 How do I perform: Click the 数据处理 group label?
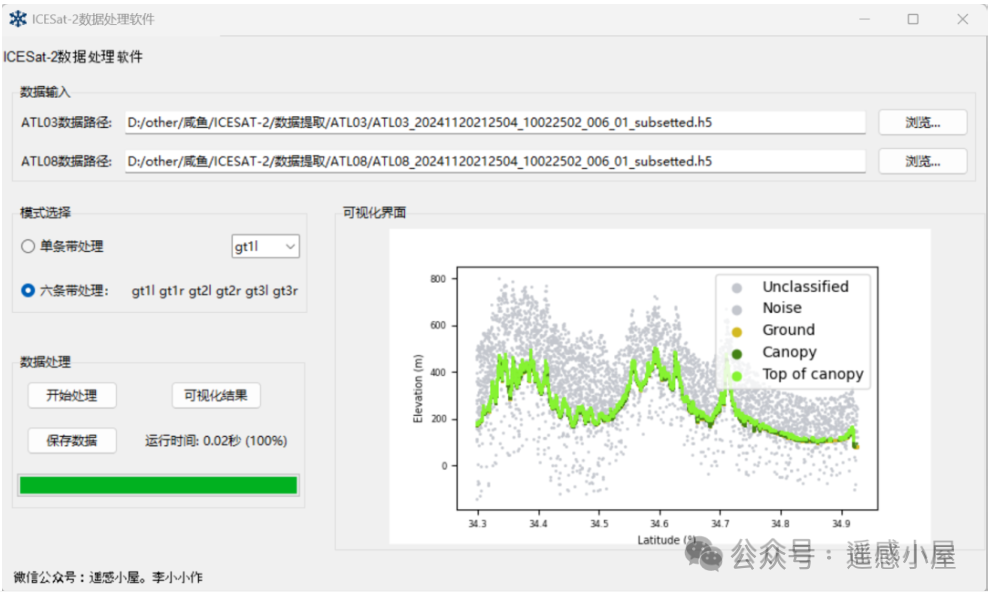point(45,362)
